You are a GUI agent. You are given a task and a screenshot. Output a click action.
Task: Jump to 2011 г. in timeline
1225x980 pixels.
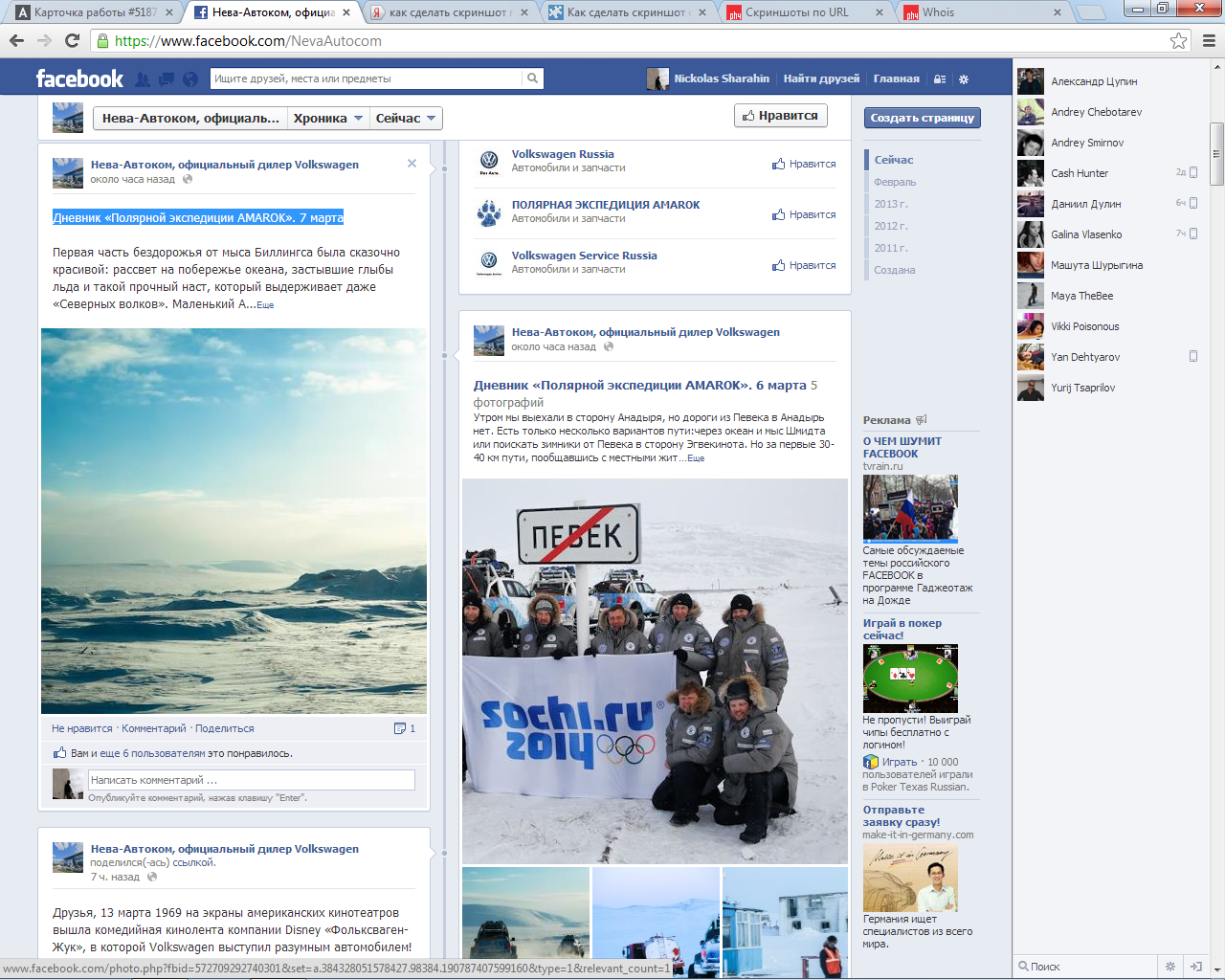tap(891, 248)
